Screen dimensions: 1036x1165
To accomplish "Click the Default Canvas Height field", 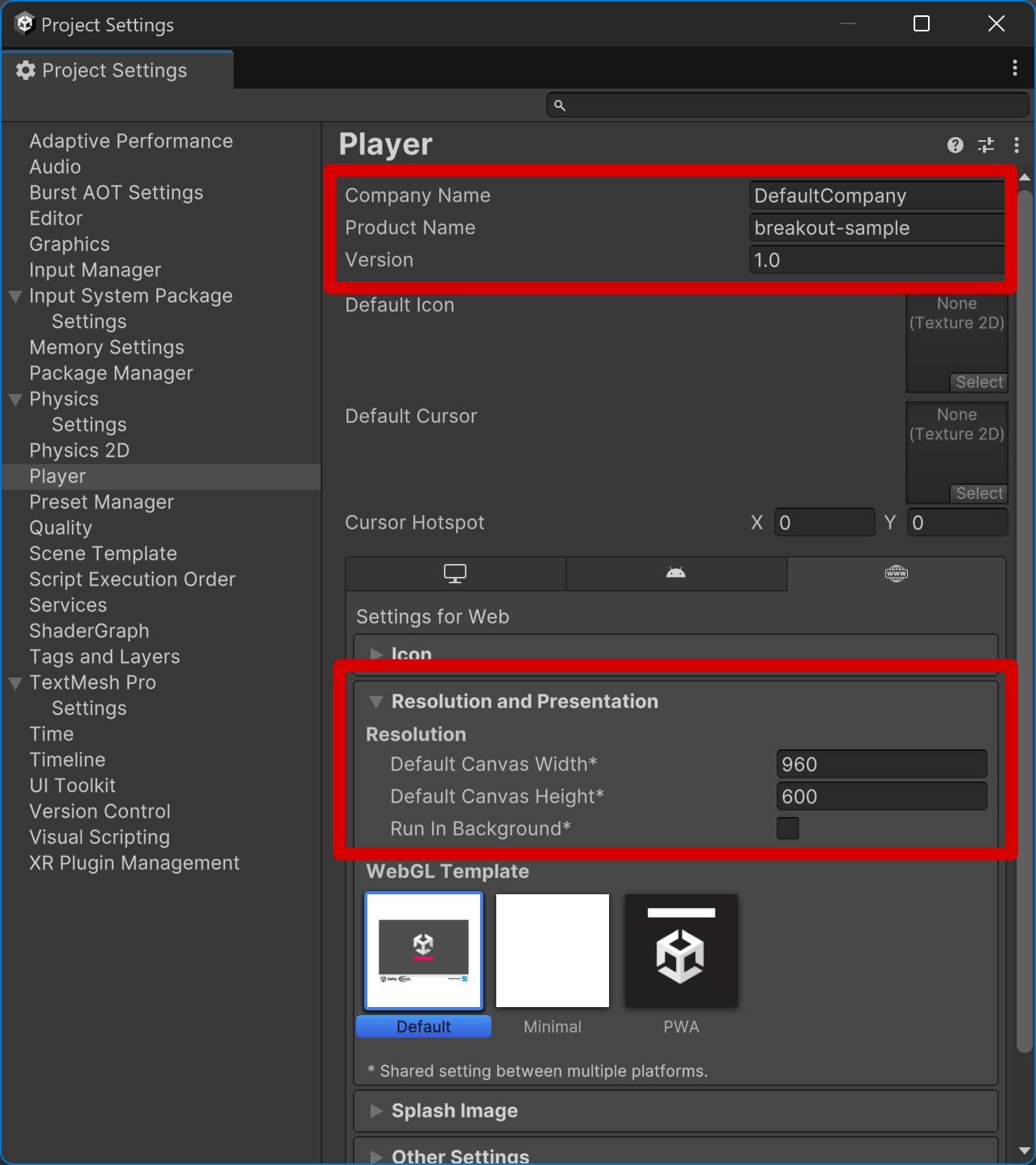I will click(882, 797).
